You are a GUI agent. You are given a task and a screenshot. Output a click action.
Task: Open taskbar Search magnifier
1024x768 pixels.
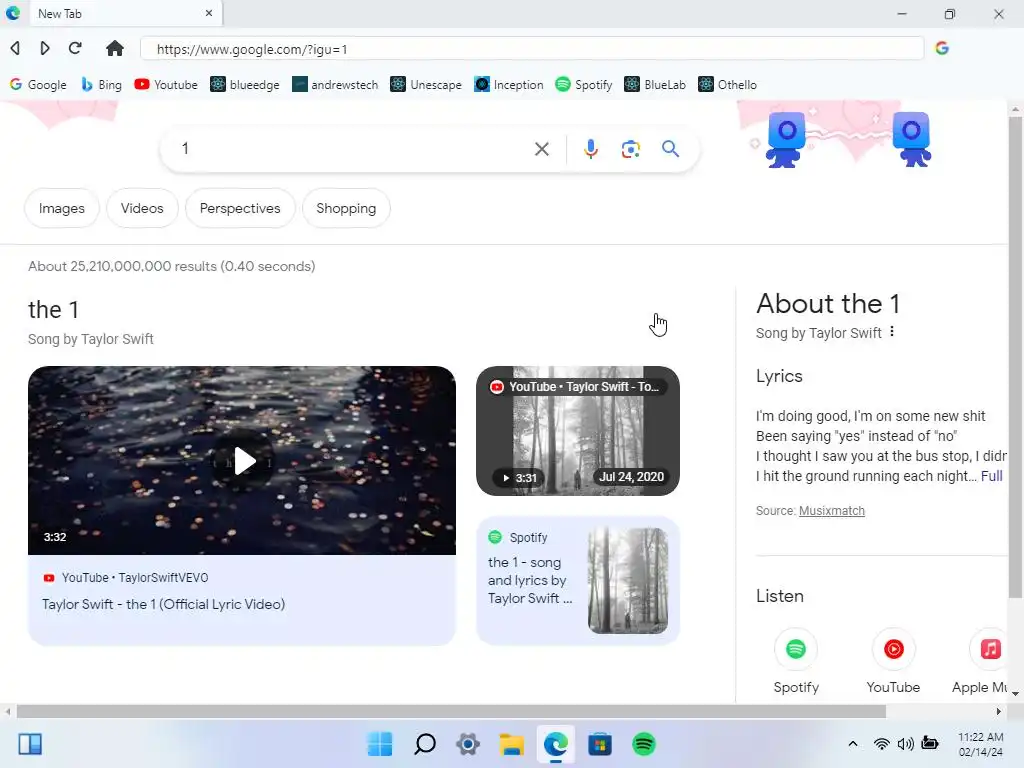point(424,744)
